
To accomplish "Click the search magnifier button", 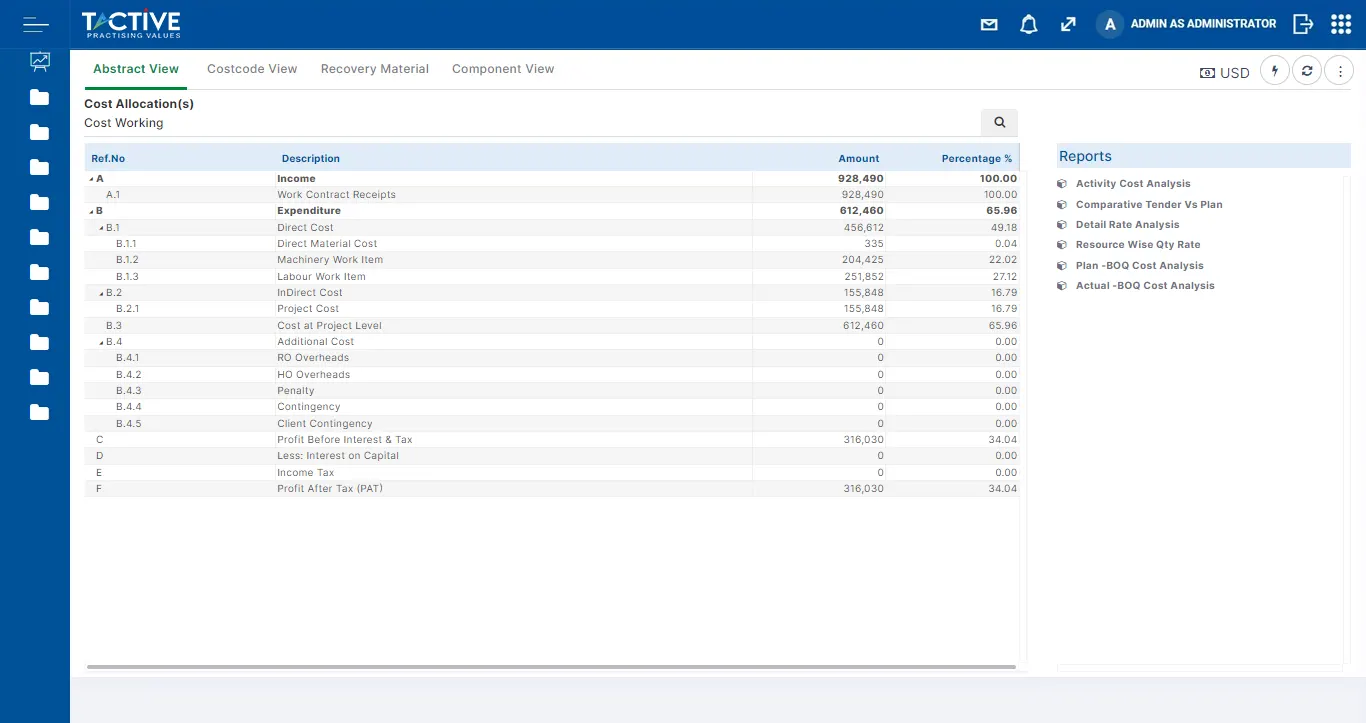I will pos(999,122).
